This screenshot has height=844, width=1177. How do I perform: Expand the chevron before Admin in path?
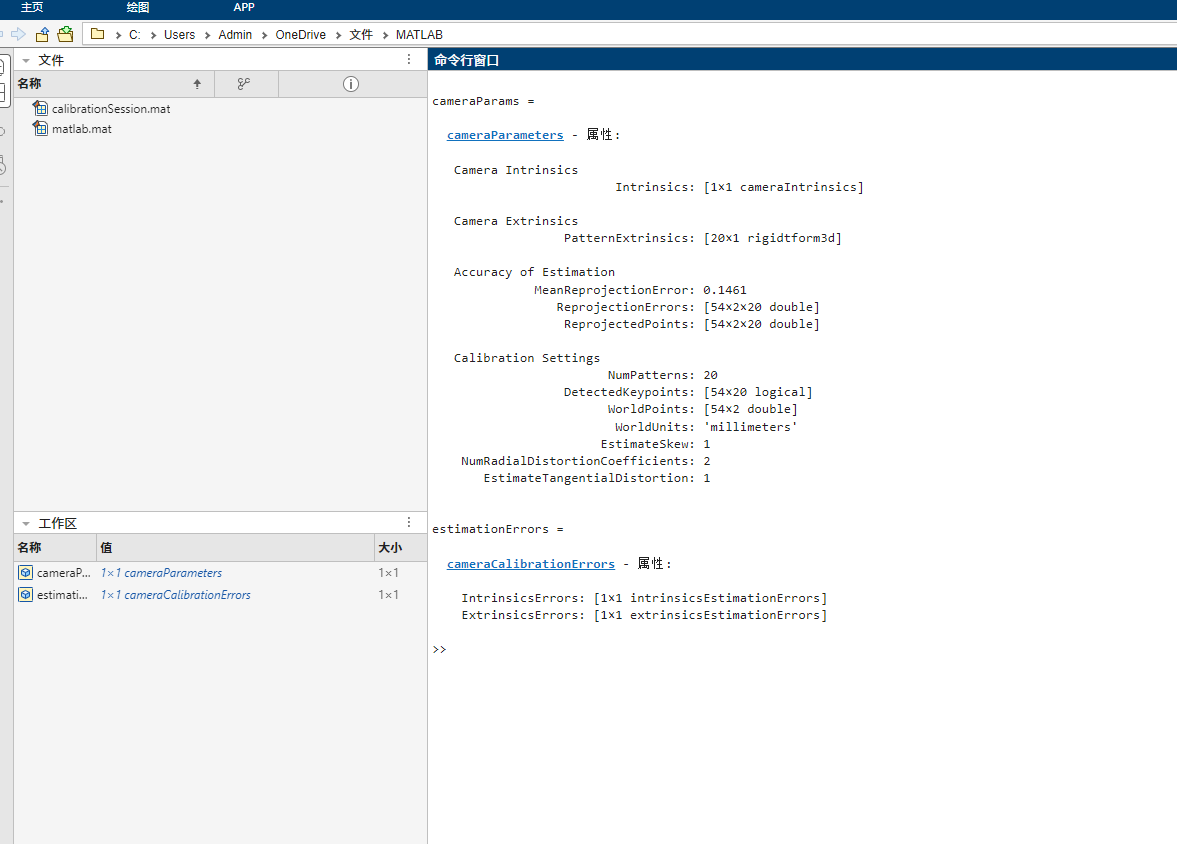click(x=207, y=35)
